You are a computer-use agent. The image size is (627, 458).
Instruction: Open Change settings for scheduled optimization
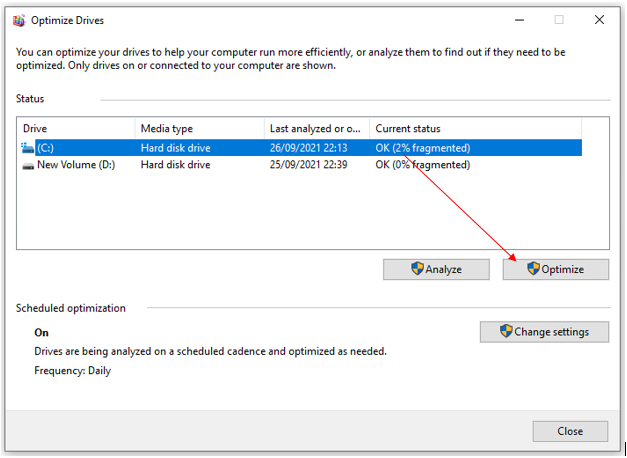544,332
